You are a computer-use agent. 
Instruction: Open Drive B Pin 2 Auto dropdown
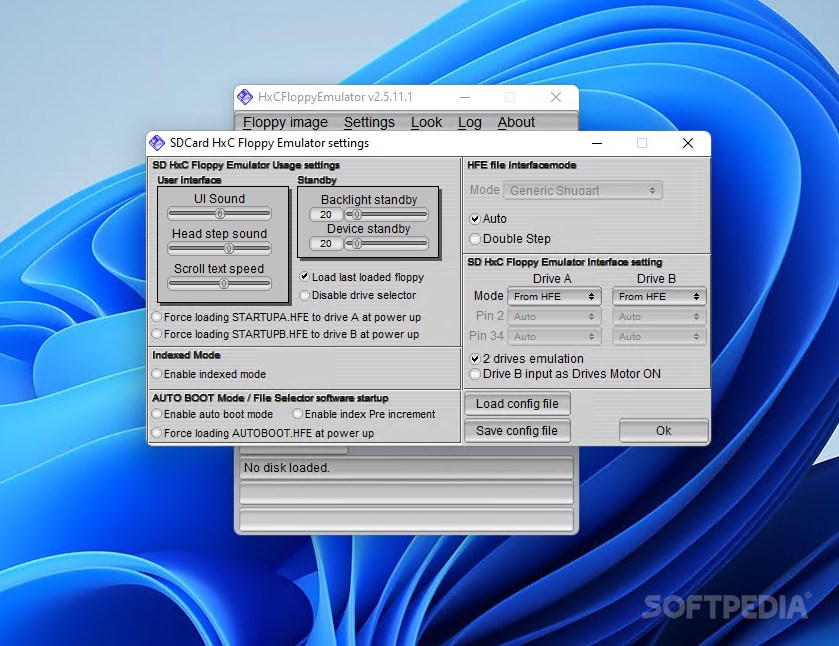659,316
